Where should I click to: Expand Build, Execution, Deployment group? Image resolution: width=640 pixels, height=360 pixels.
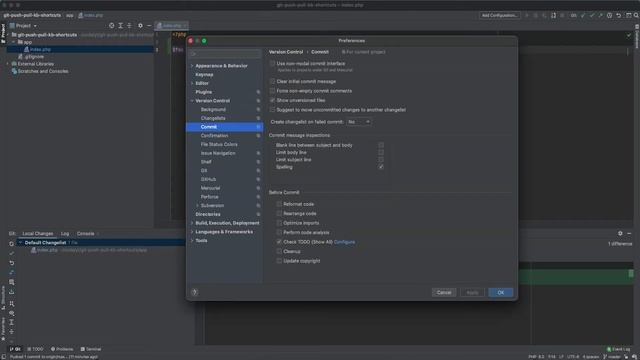point(192,223)
